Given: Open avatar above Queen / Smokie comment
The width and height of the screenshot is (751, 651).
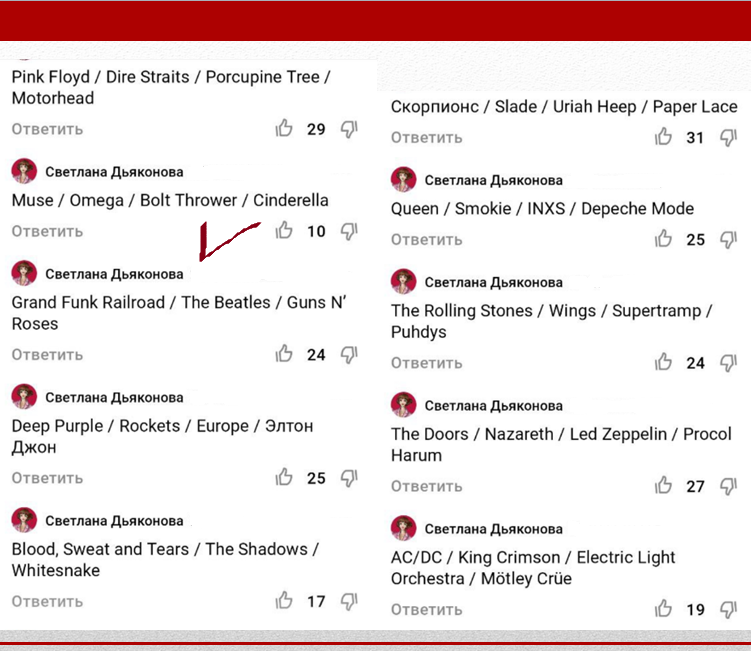Looking at the screenshot, I should click(404, 179).
